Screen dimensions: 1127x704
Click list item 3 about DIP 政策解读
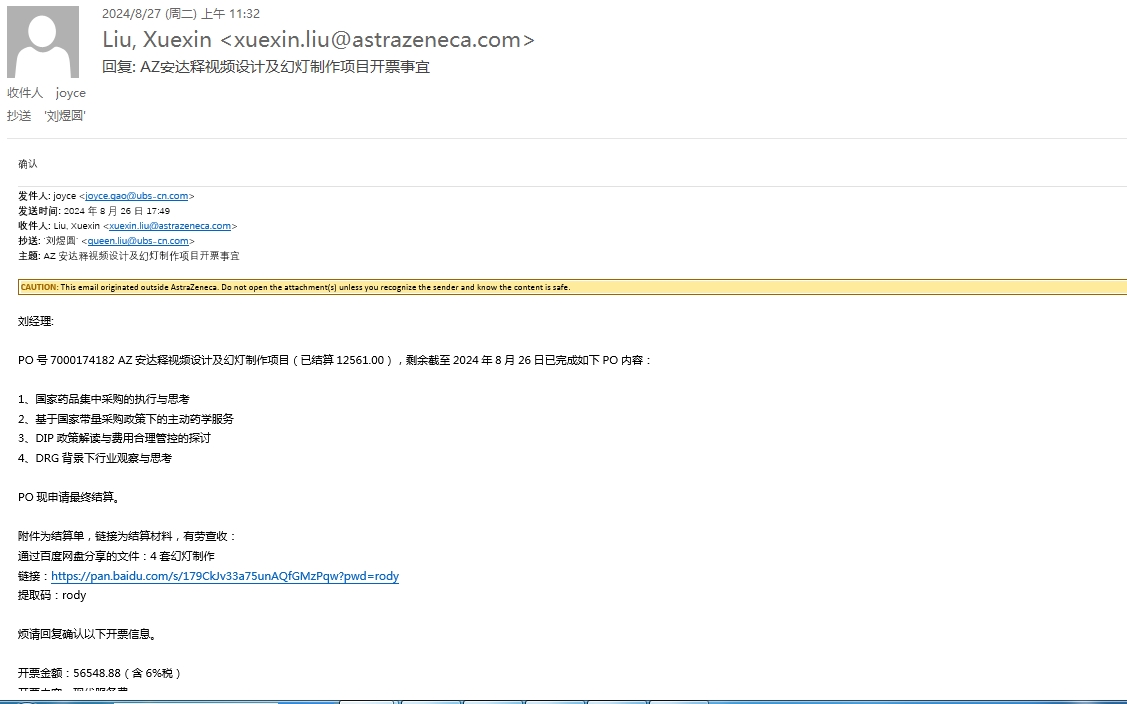[115, 438]
